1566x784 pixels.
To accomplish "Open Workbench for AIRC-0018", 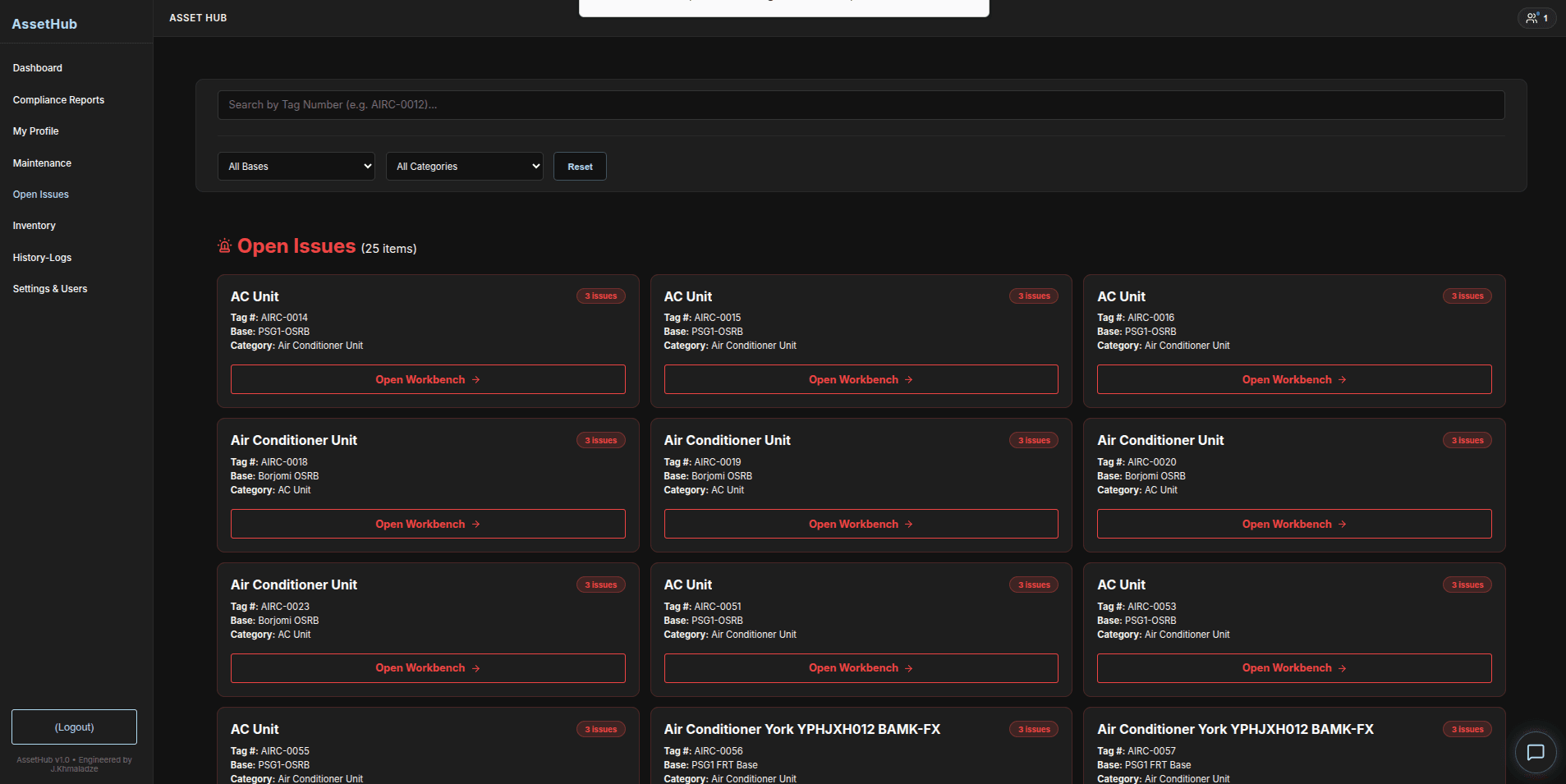I will click(x=428, y=524).
